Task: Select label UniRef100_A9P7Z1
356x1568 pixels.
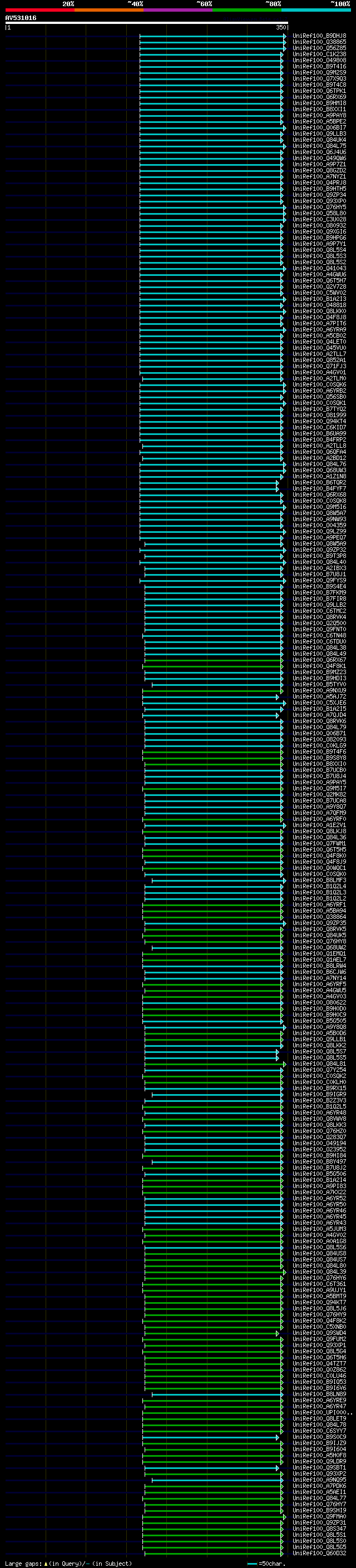Action: pyautogui.click(x=319, y=164)
